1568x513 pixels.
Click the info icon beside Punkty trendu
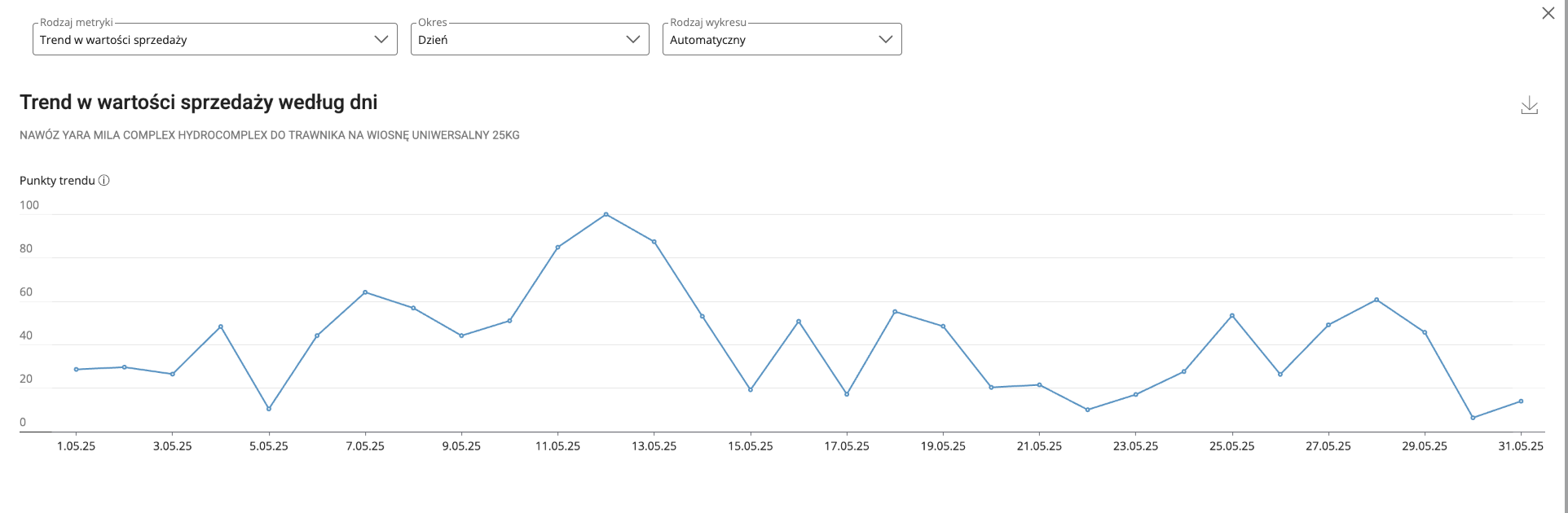(x=104, y=181)
